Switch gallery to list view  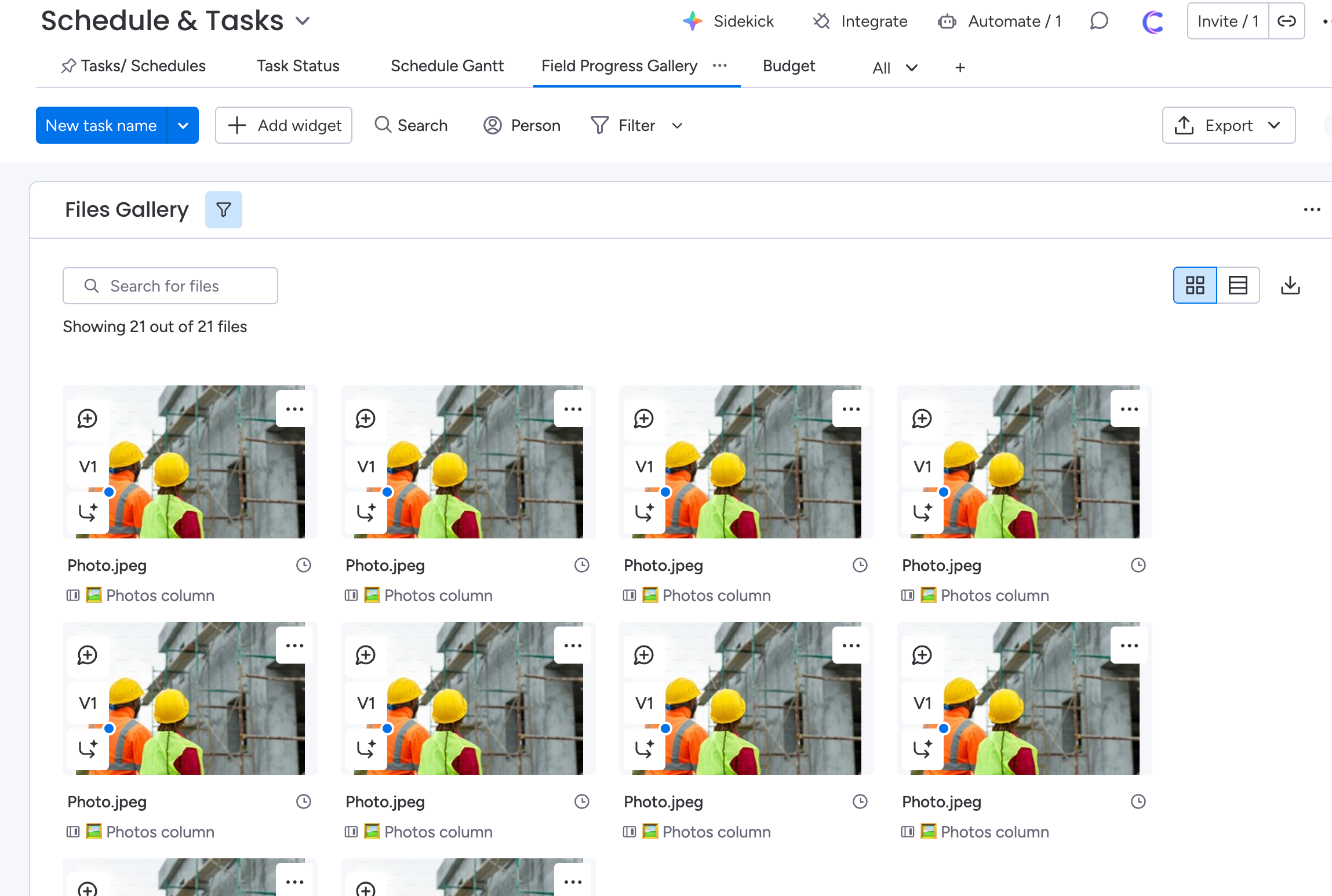pyautogui.click(x=1238, y=285)
